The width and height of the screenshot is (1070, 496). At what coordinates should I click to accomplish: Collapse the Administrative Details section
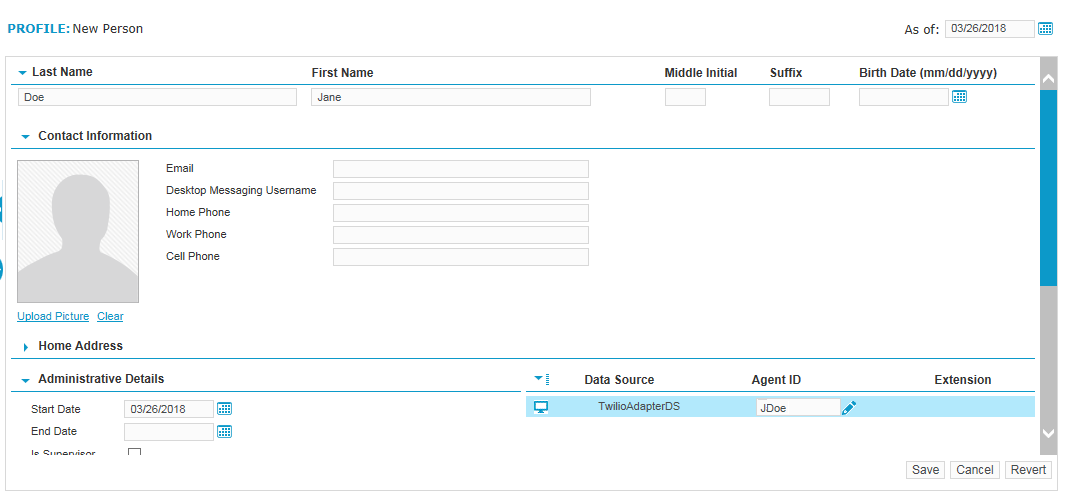click(x=25, y=380)
